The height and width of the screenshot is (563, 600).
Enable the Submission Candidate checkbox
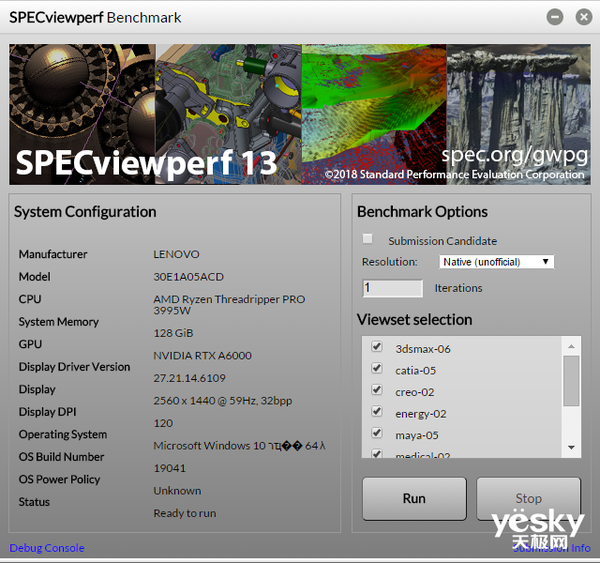pos(368,239)
